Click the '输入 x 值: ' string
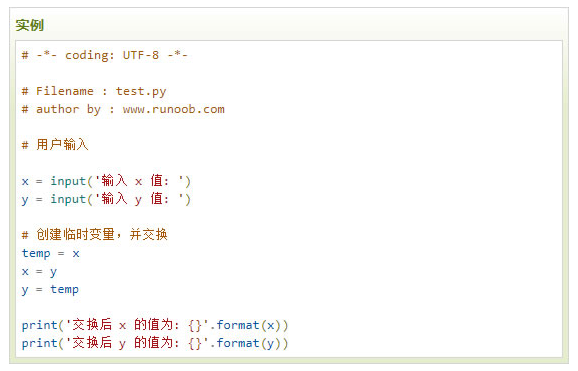This screenshot has height=371, width=578. [139, 181]
